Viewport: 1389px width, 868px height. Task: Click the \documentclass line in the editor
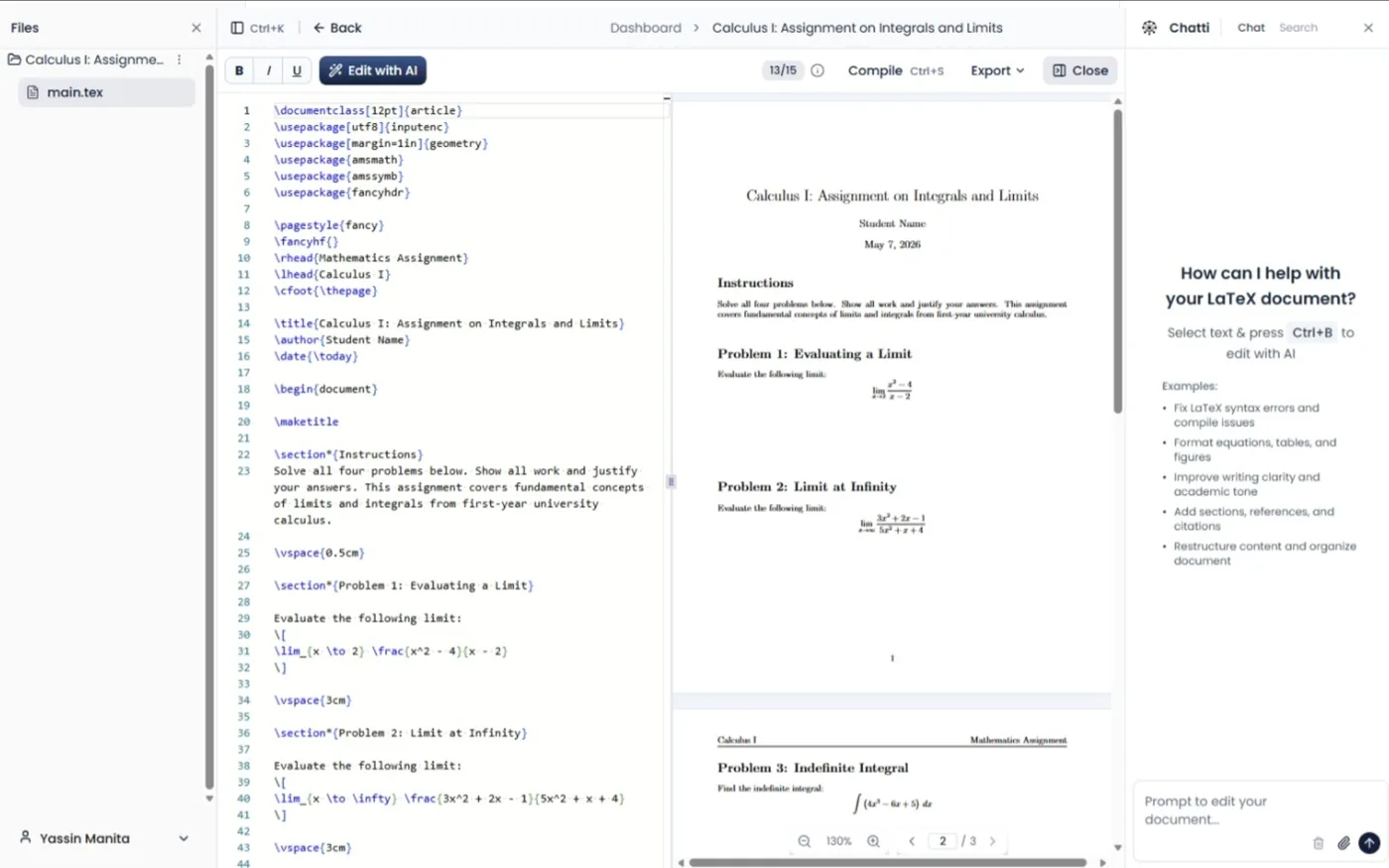(368, 110)
